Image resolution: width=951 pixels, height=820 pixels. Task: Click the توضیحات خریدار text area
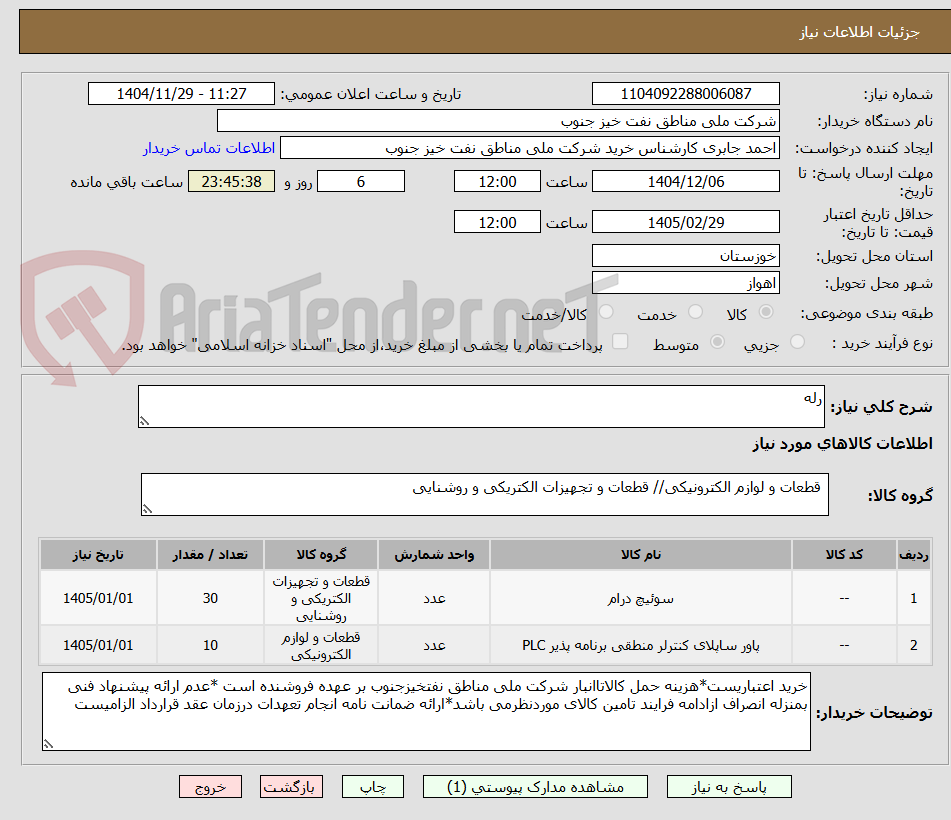point(426,711)
